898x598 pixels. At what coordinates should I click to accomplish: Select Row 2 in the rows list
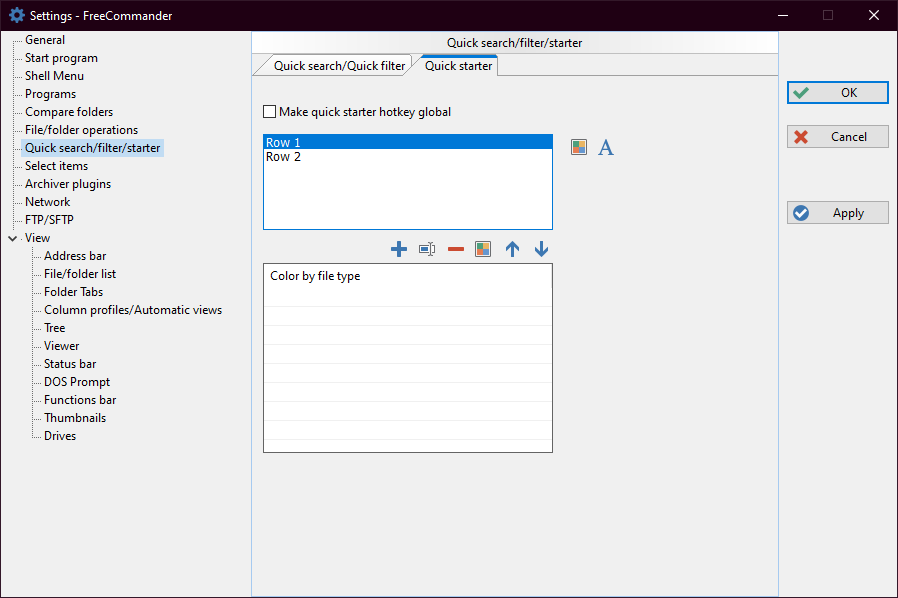(x=284, y=157)
